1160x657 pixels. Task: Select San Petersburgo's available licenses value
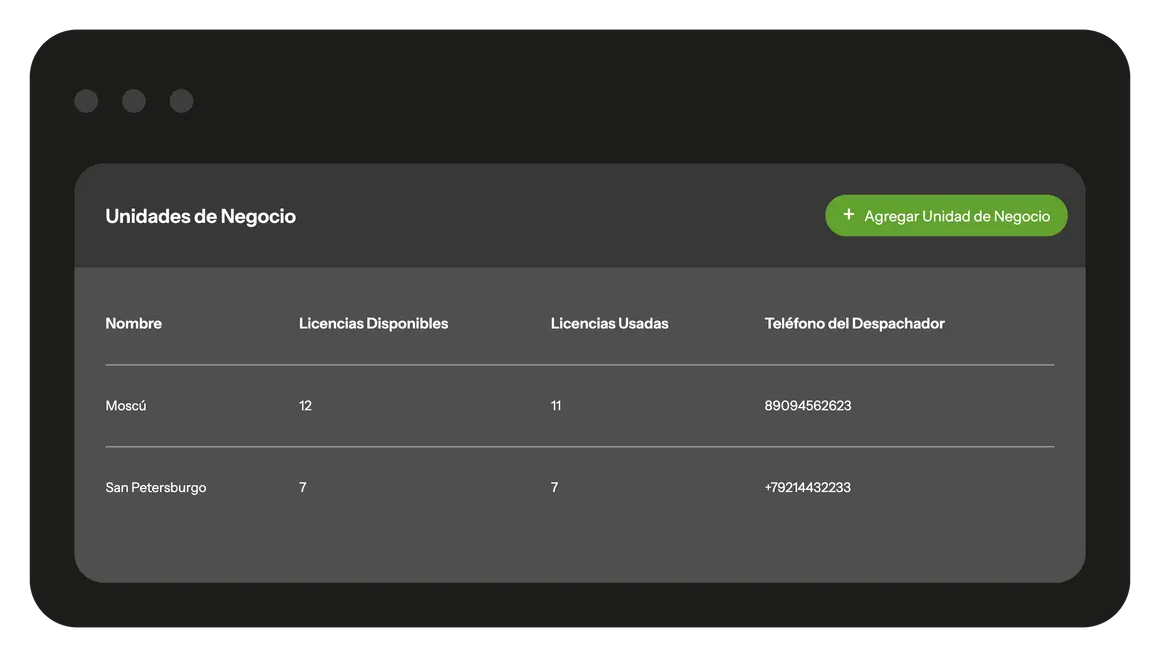coord(303,488)
